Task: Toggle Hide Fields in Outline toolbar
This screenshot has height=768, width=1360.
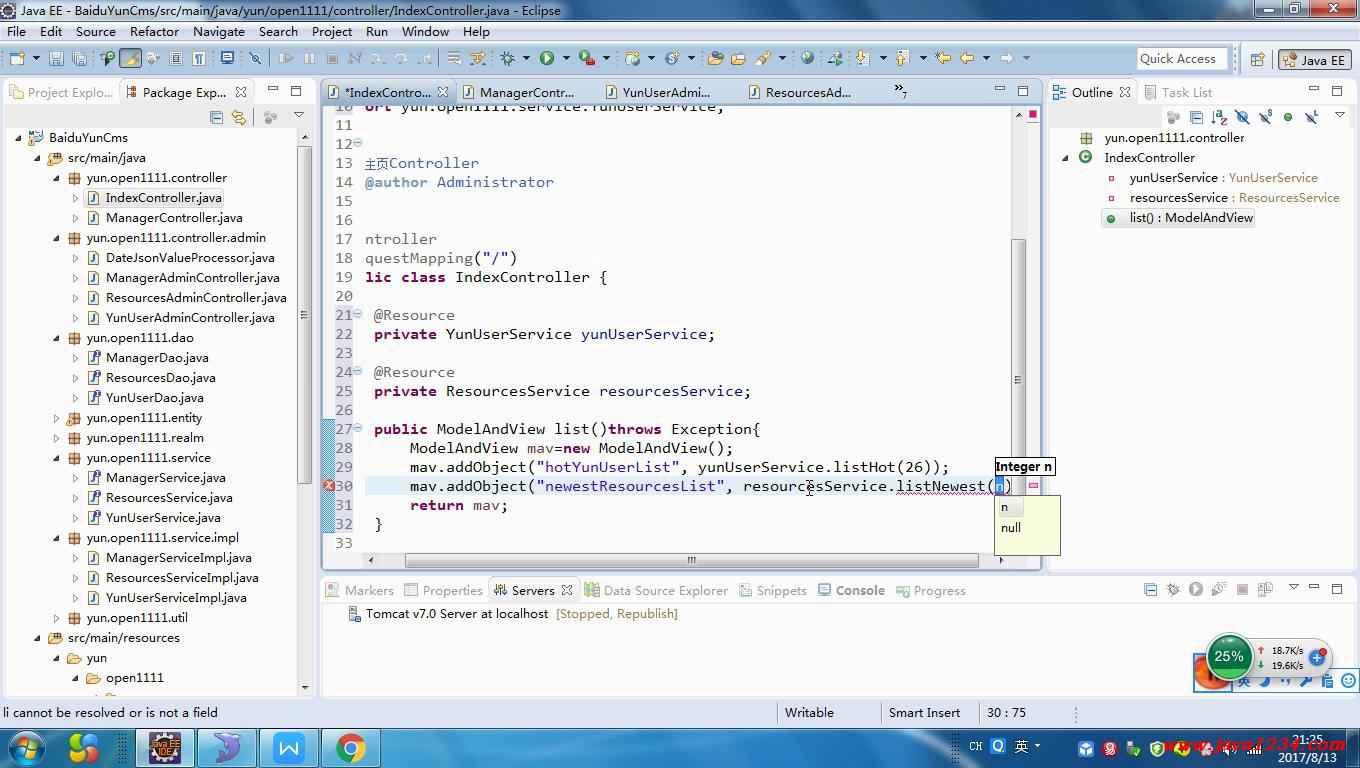Action: [1242, 116]
